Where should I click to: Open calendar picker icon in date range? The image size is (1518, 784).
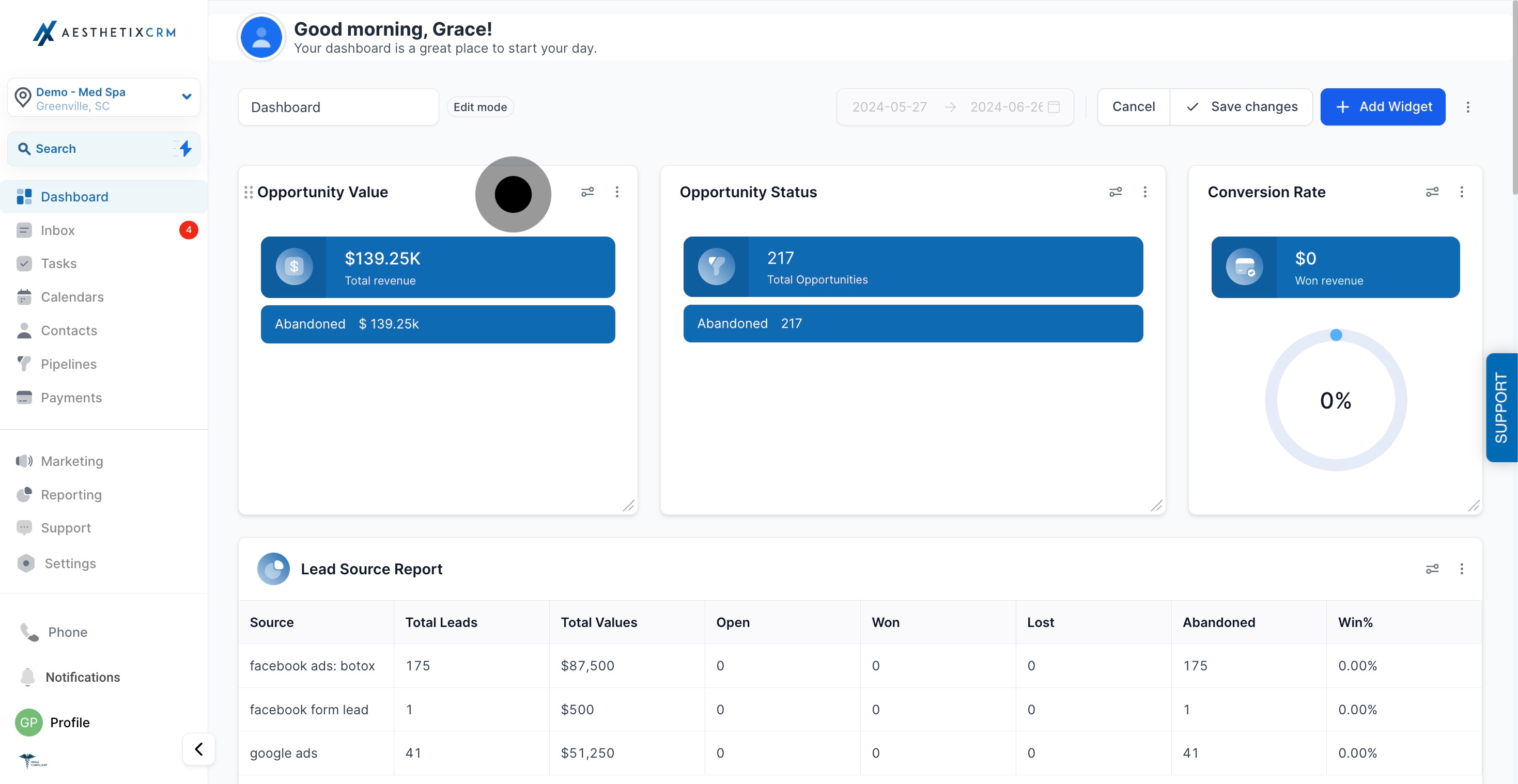[1054, 106]
